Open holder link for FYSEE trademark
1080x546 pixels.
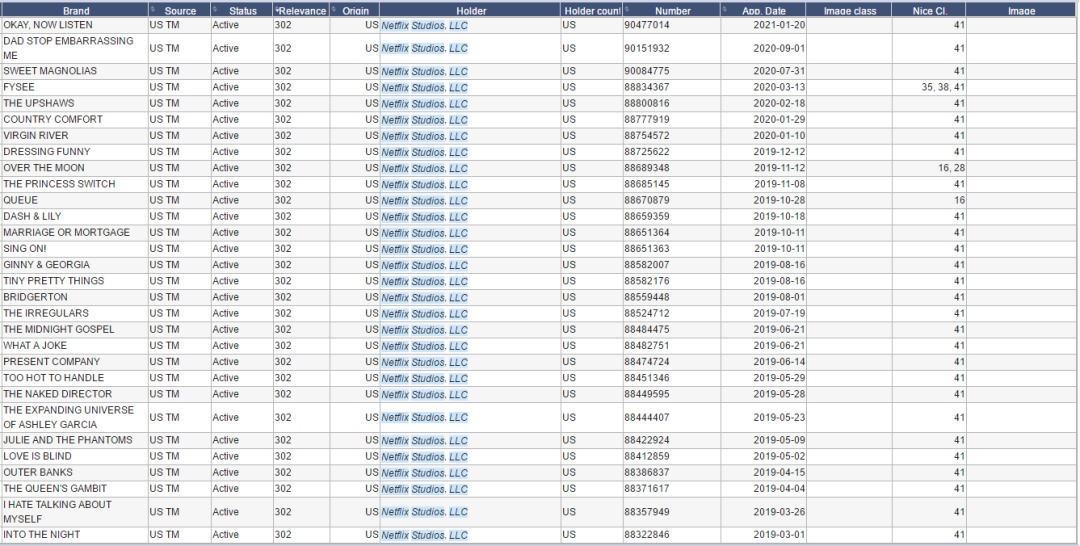pos(424,87)
